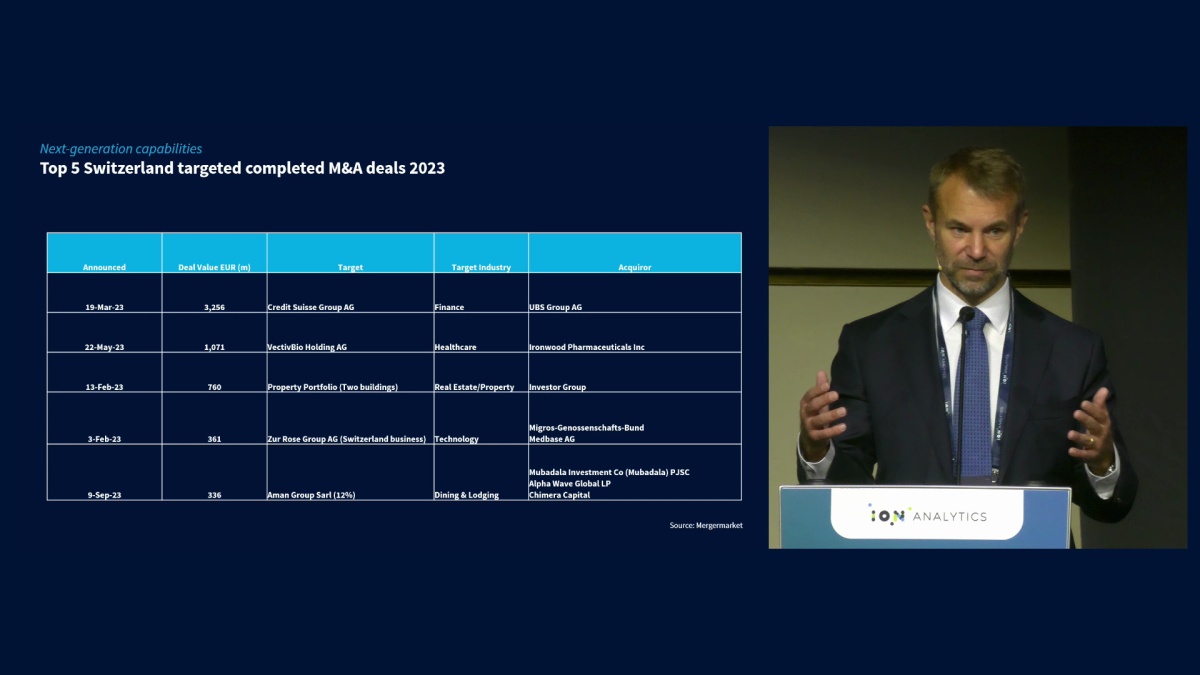Image resolution: width=1200 pixels, height=675 pixels.
Task: Click the speaker video feed
Action: pos(977,337)
